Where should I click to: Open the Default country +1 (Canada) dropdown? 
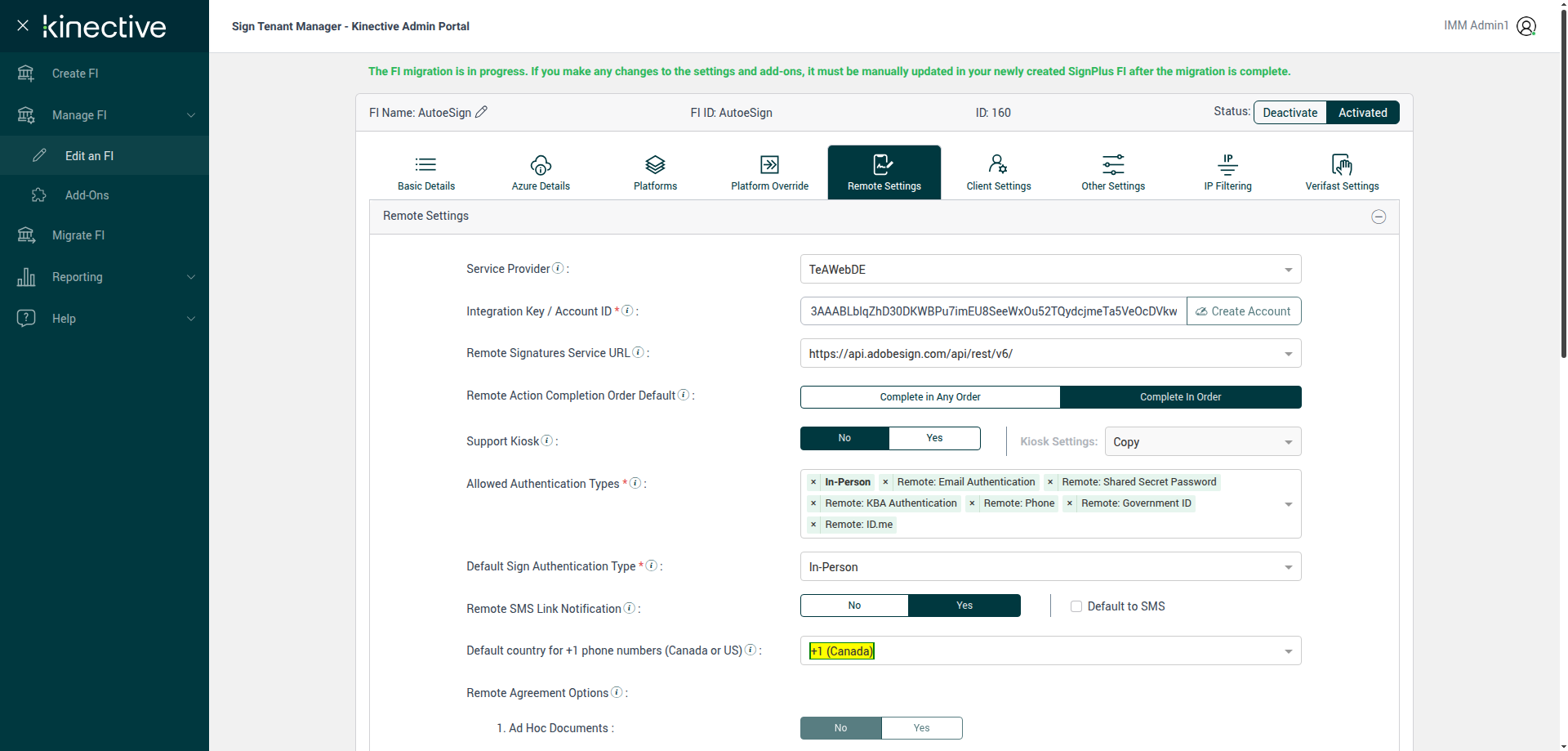click(x=1050, y=650)
